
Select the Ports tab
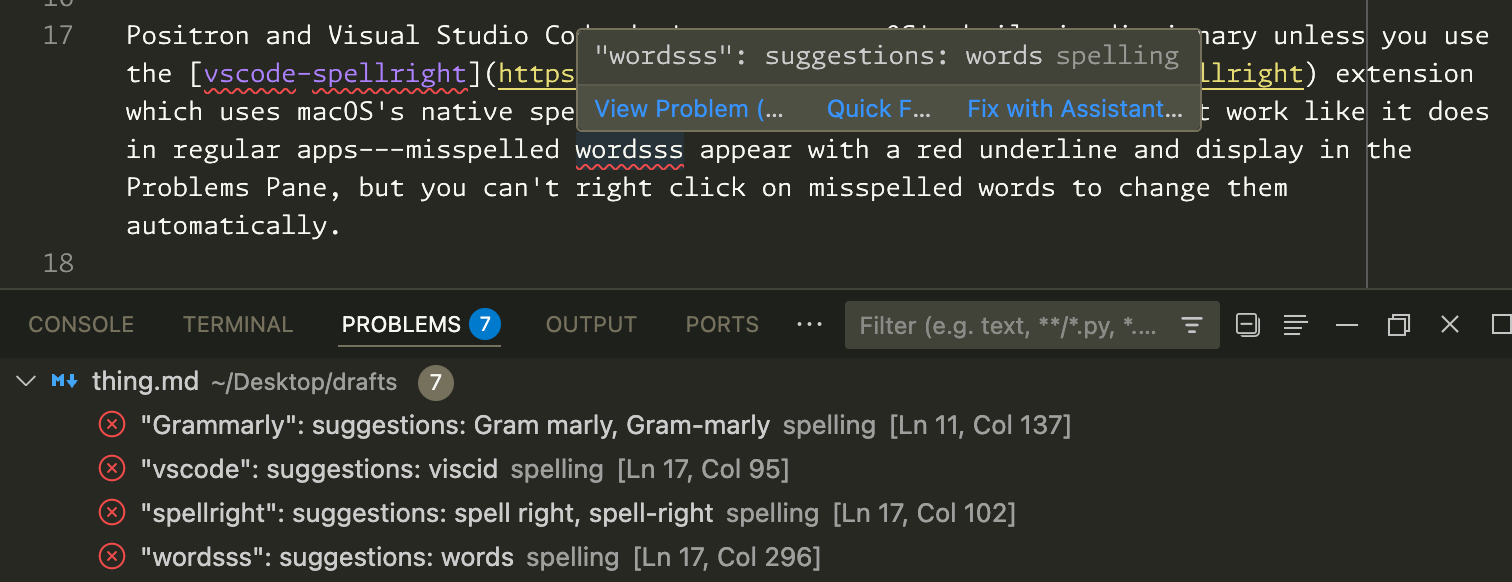(x=722, y=325)
